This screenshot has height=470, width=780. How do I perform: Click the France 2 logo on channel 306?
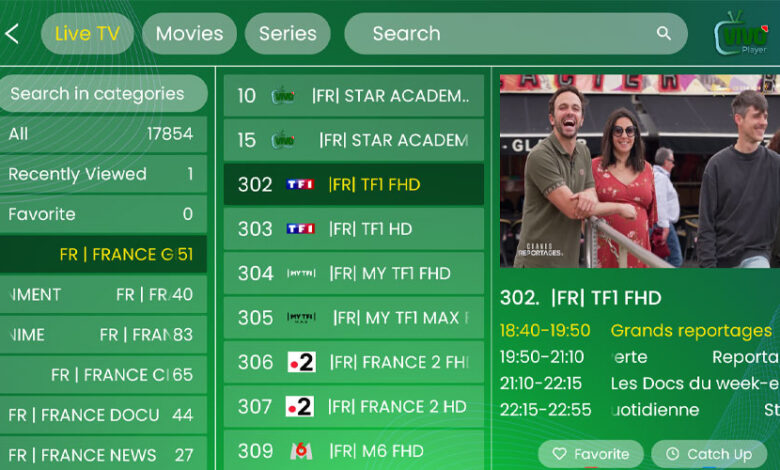[300, 362]
